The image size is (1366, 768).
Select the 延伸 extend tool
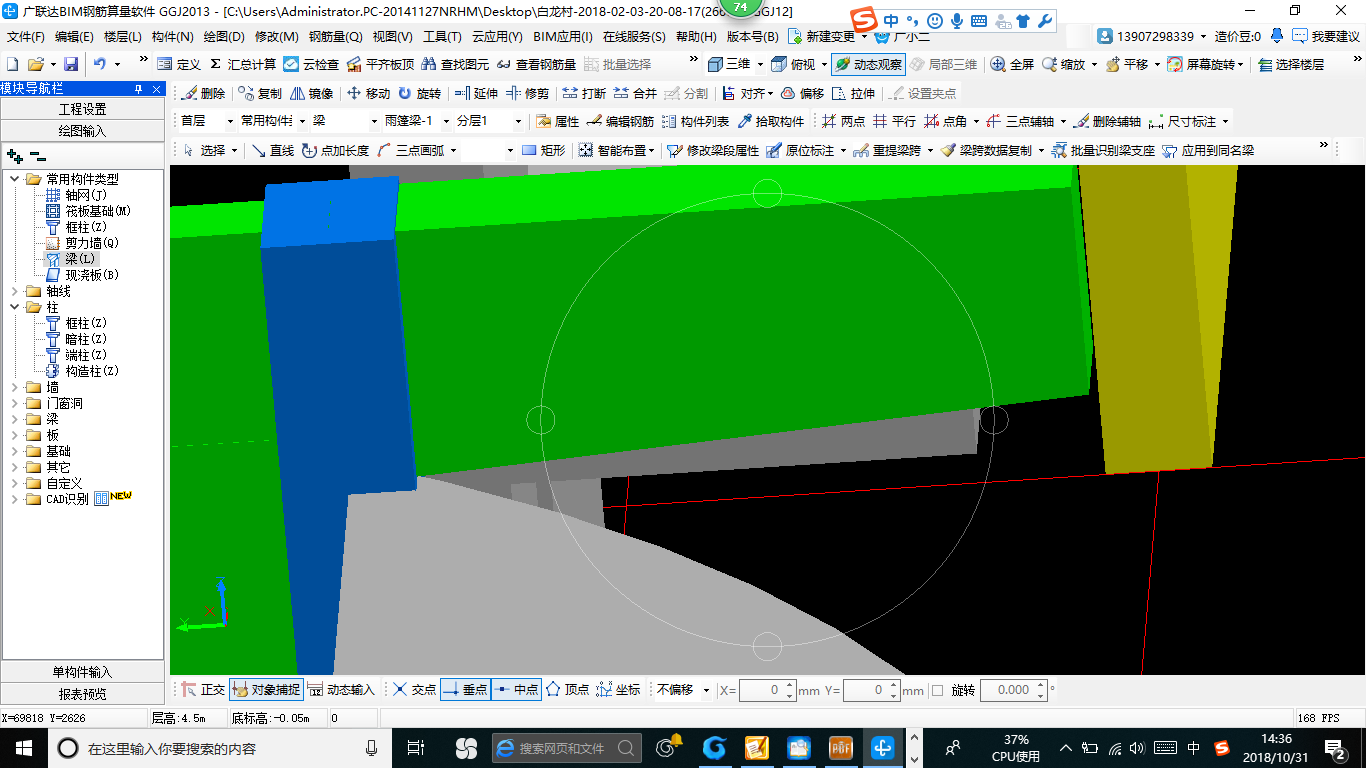pos(476,93)
